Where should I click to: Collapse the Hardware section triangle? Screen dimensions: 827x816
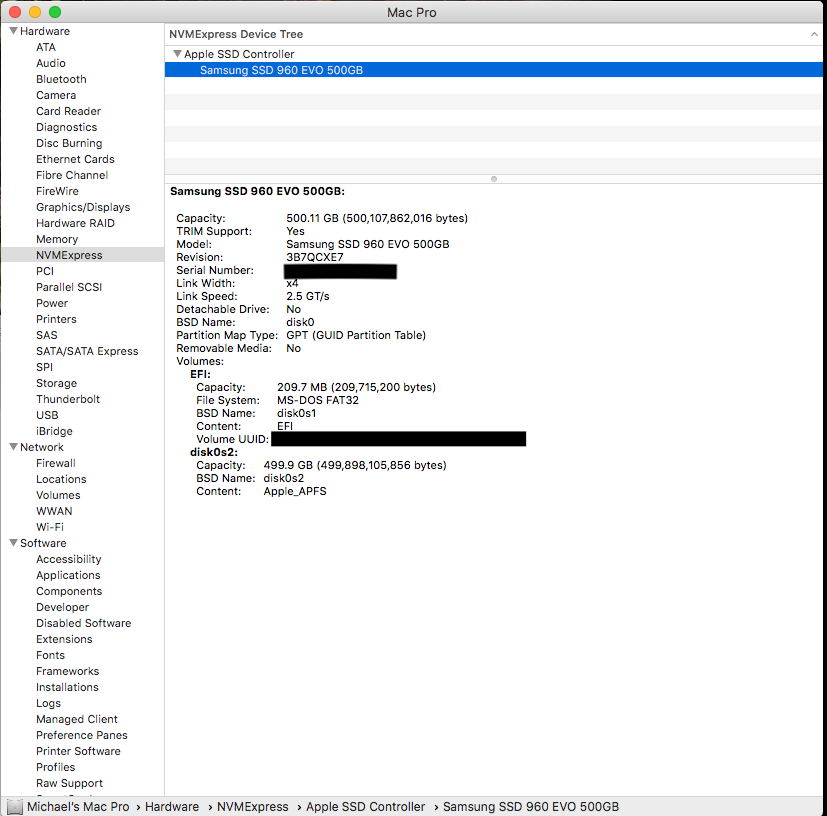pyautogui.click(x=14, y=31)
